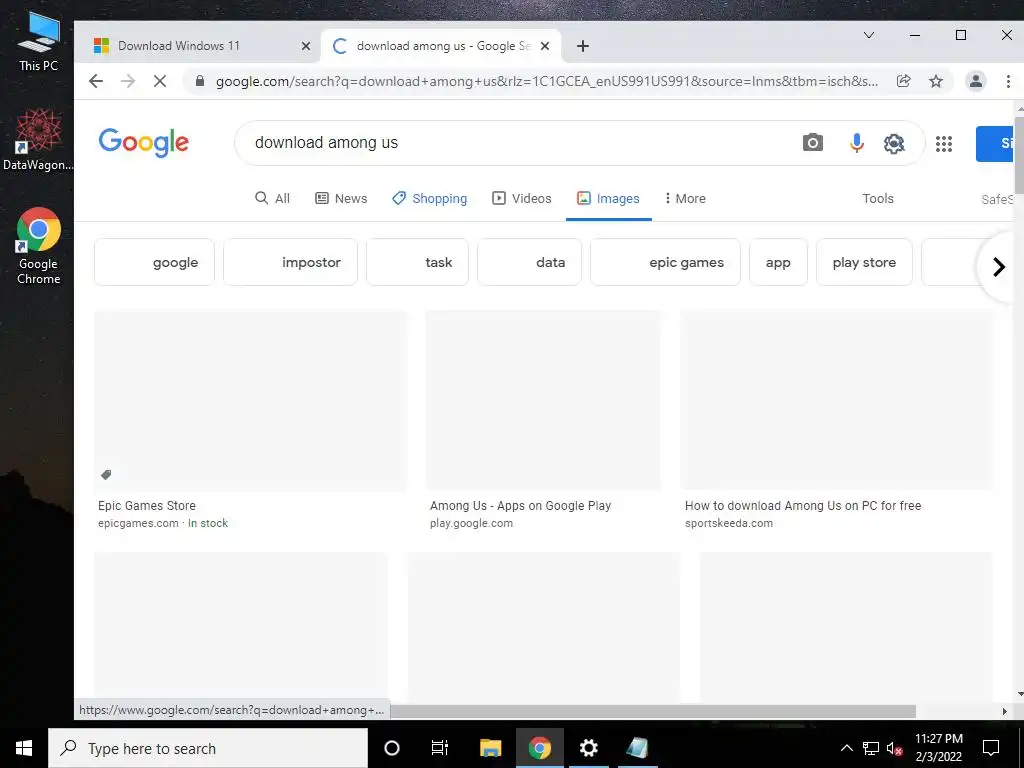Filter images by the data chip
Image resolution: width=1024 pixels, height=768 pixels.
pyautogui.click(x=529, y=262)
